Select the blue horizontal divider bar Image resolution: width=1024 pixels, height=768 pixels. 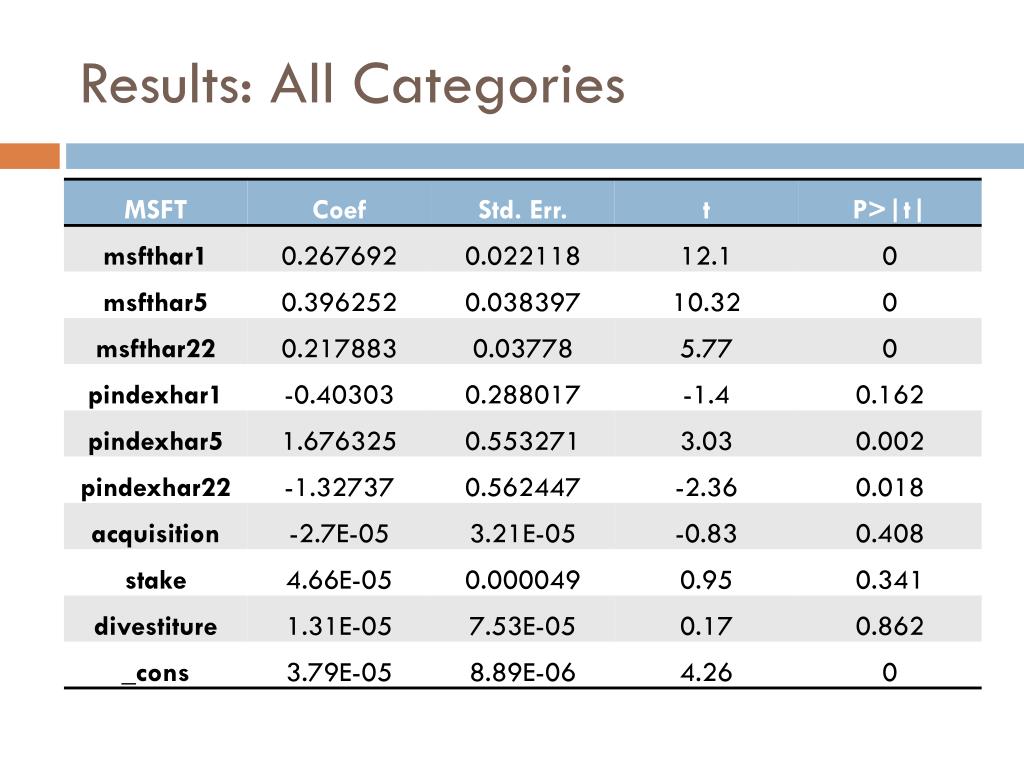pyautogui.click(x=545, y=156)
